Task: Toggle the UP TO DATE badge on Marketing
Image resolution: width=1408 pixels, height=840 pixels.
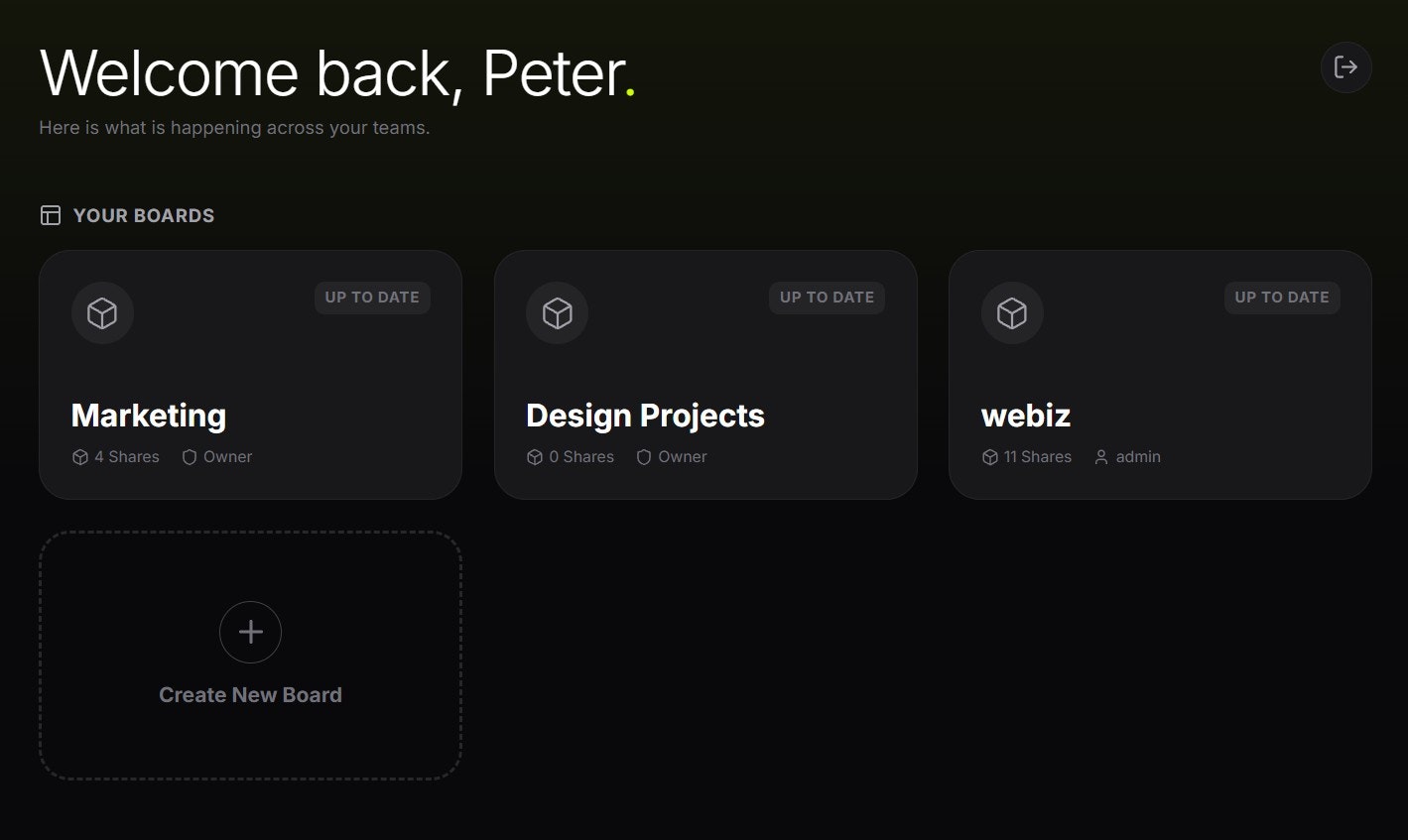Action: 372,297
